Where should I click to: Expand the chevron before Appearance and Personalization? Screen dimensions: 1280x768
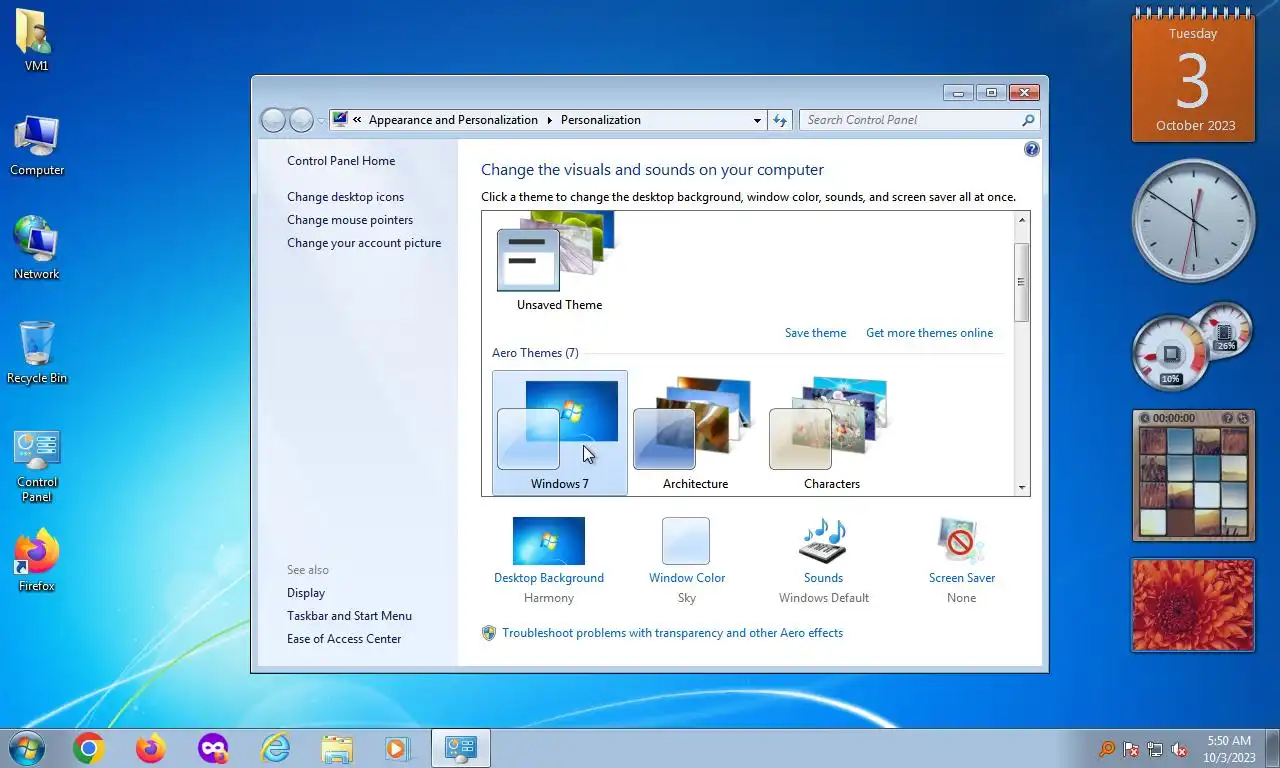(x=357, y=120)
